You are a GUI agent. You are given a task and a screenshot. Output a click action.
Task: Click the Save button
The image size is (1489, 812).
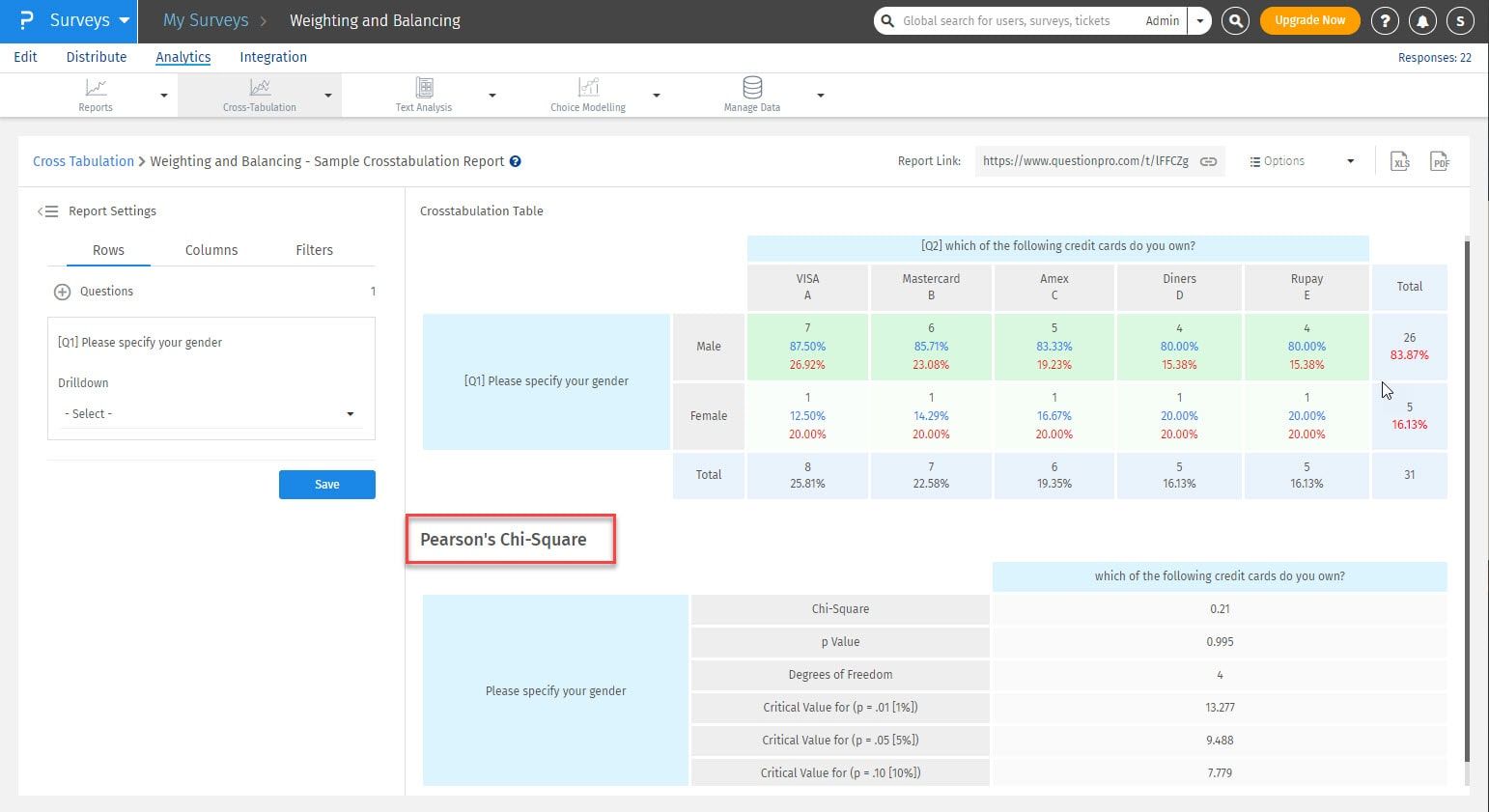pyautogui.click(x=326, y=485)
